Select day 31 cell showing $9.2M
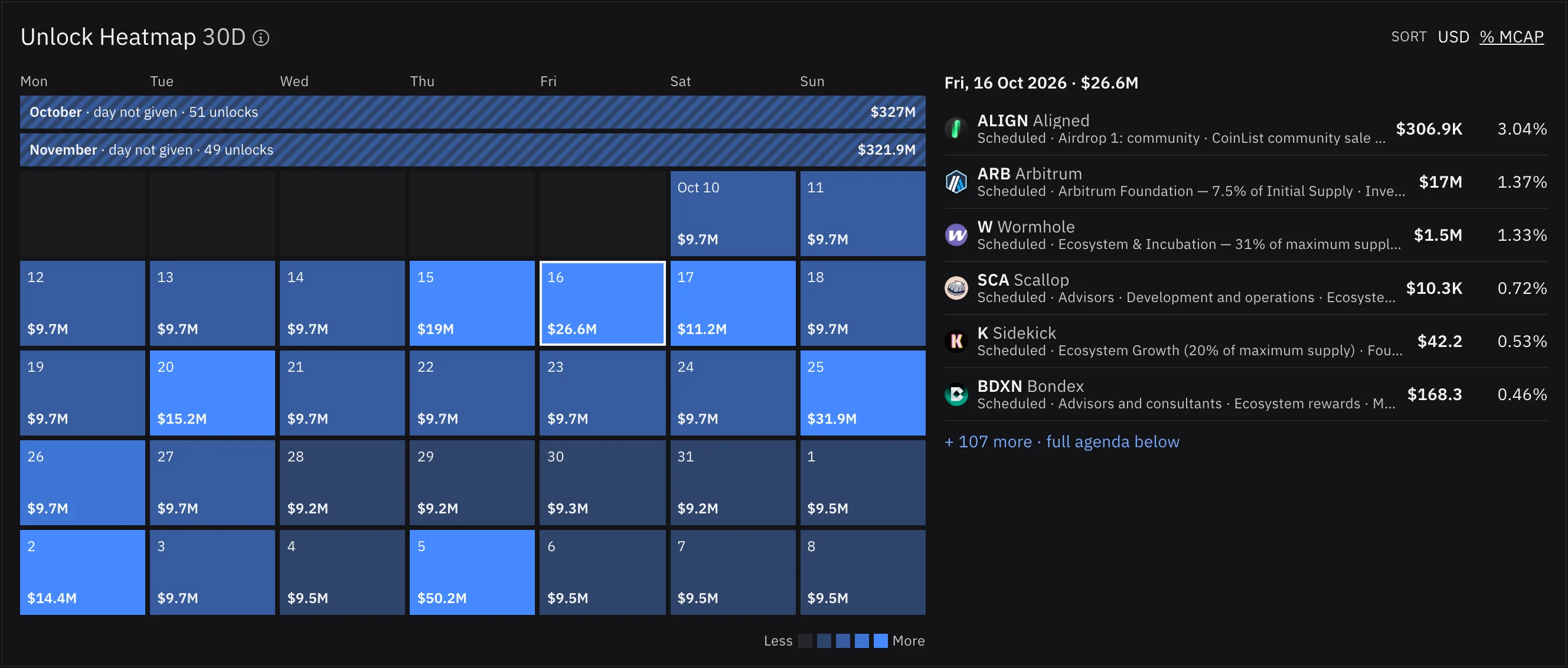The height and width of the screenshot is (668, 1568). coord(733,483)
